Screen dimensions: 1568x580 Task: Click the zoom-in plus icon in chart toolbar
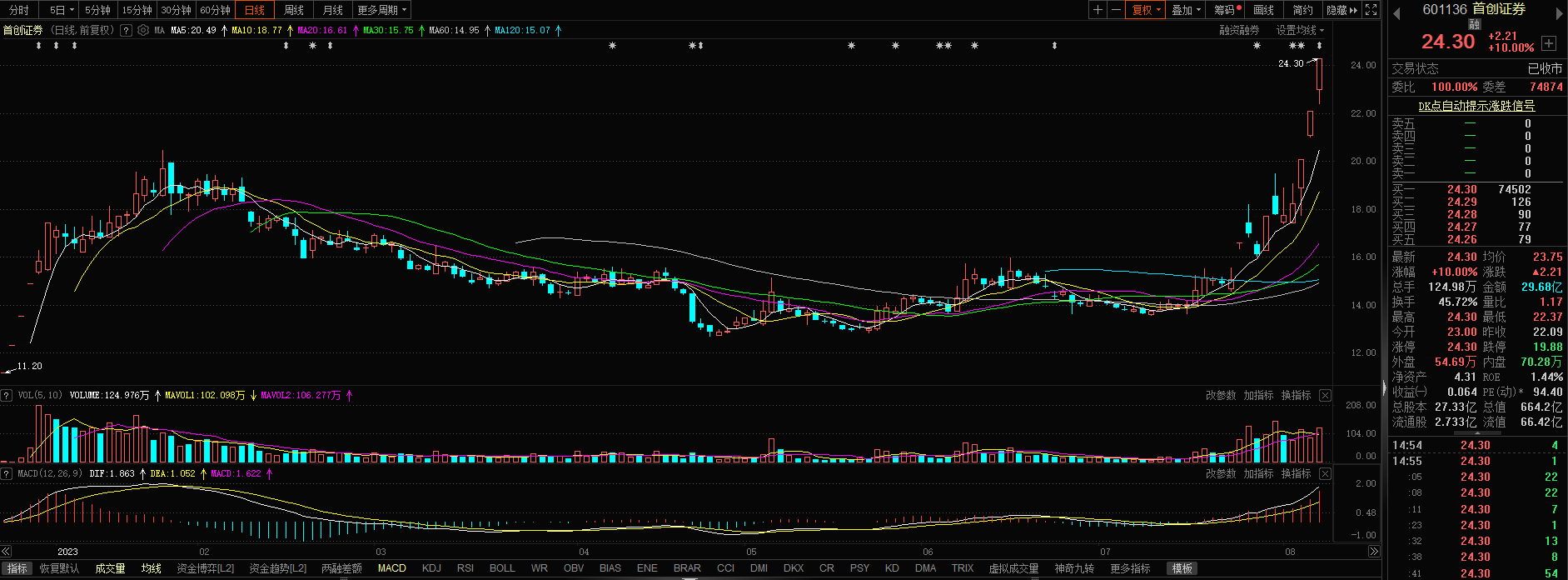pyautogui.click(x=1098, y=10)
